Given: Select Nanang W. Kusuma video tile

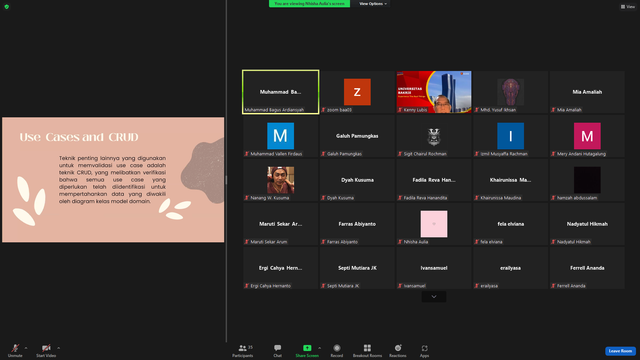Looking at the screenshot, I should [x=280, y=180].
